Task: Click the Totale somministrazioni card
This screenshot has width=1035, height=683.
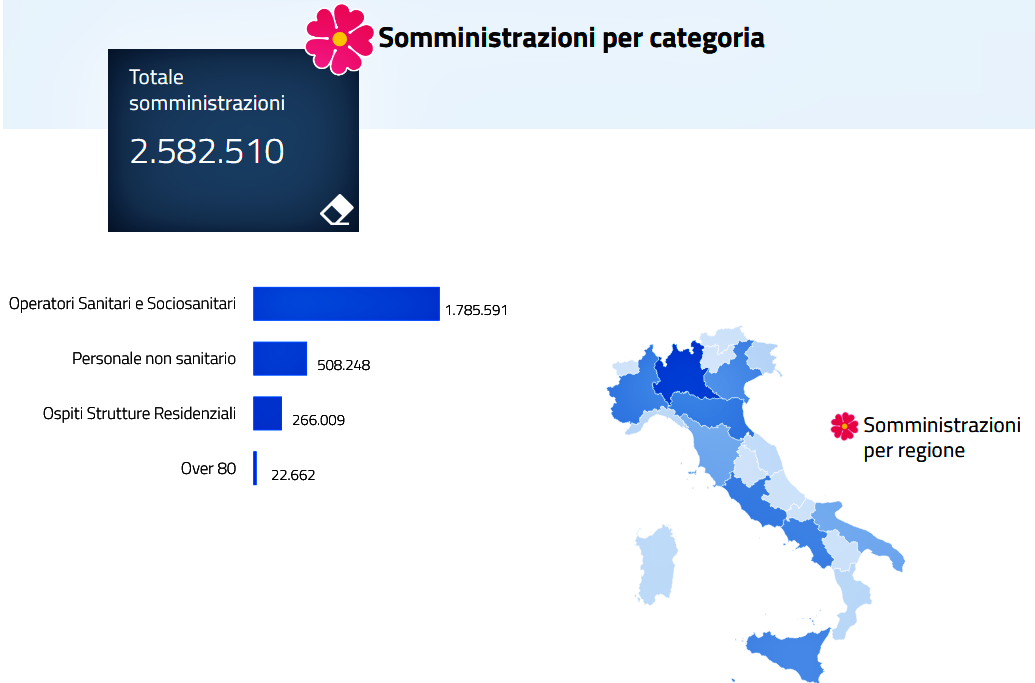Action: [x=233, y=140]
